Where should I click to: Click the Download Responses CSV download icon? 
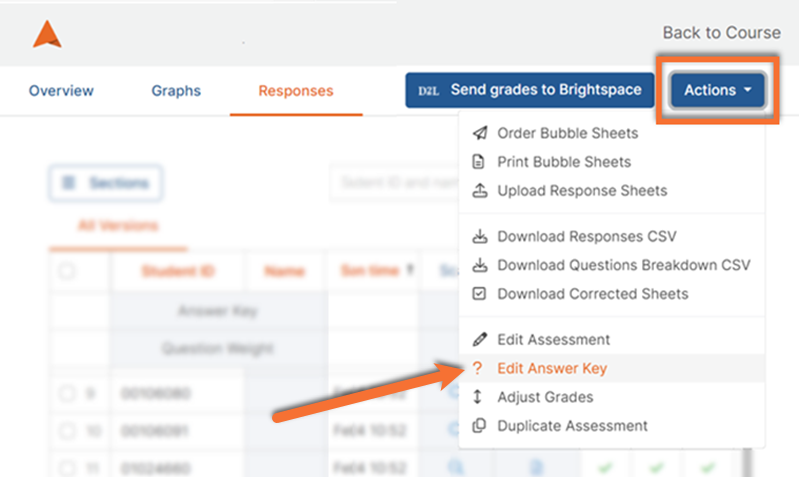tap(480, 237)
